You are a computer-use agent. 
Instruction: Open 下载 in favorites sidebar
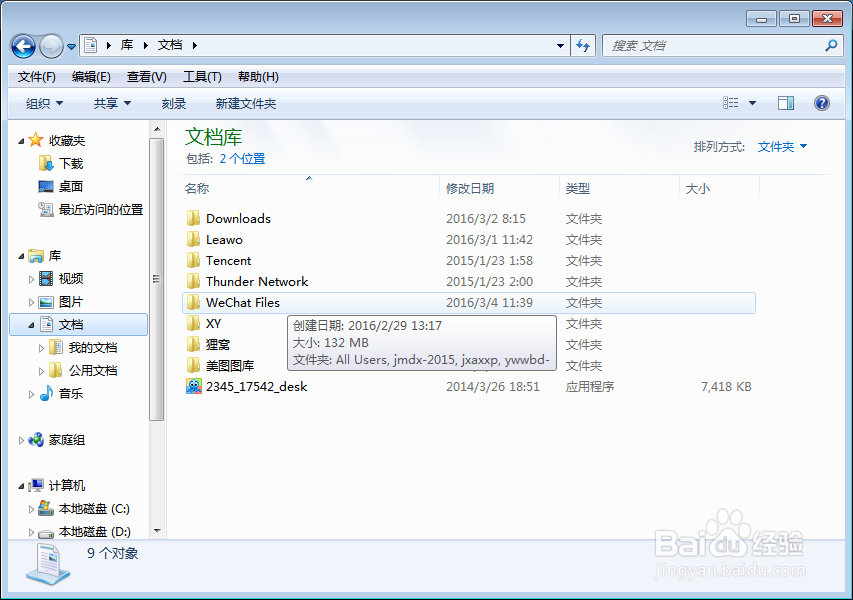[71, 164]
